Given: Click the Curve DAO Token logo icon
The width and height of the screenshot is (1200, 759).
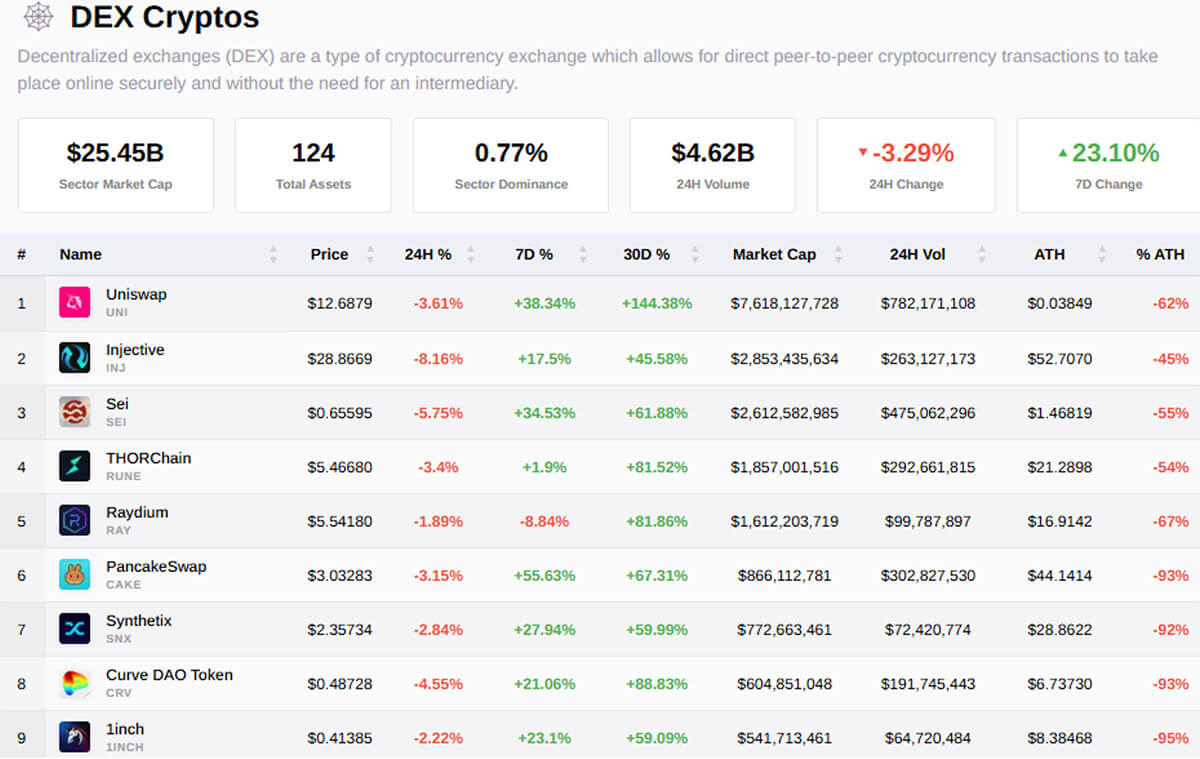Looking at the screenshot, I should point(74,684).
